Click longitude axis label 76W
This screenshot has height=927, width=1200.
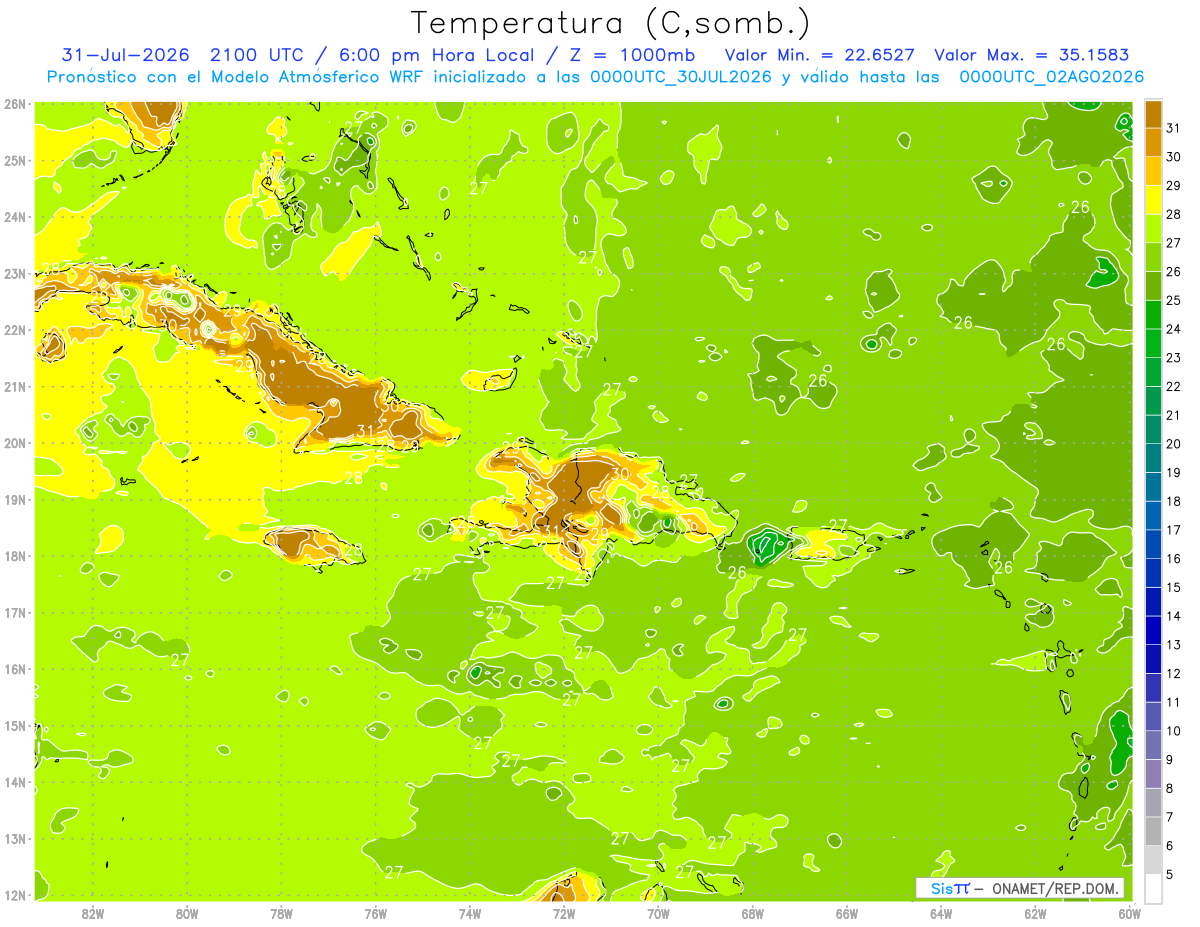[375, 913]
